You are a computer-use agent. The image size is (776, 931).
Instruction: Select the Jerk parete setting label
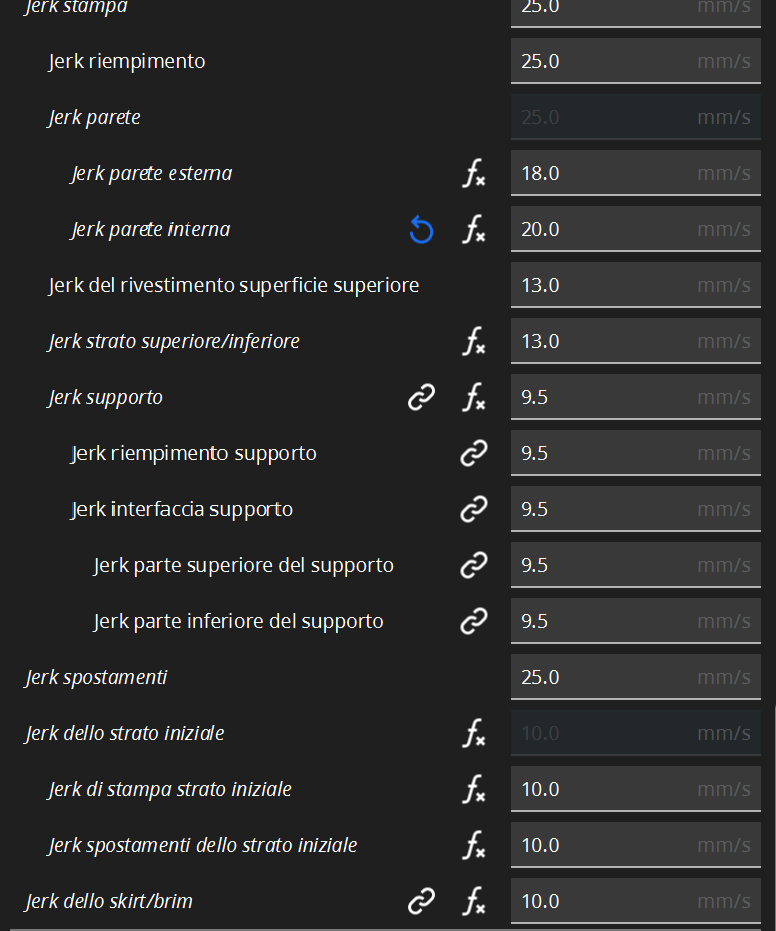94,117
